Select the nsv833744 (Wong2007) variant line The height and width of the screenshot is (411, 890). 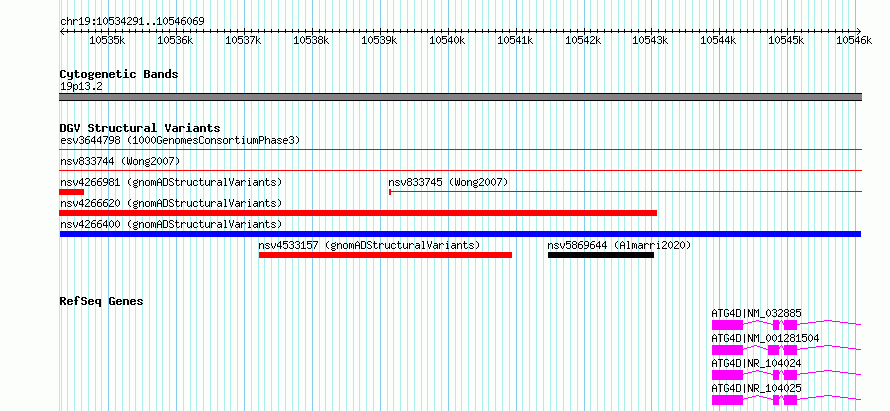tap(460, 170)
